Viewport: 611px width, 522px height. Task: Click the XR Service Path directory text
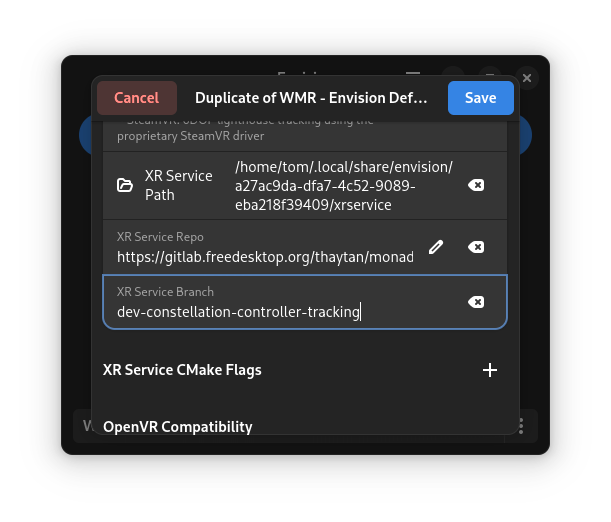pyautogui.click(x=343, y=185)
